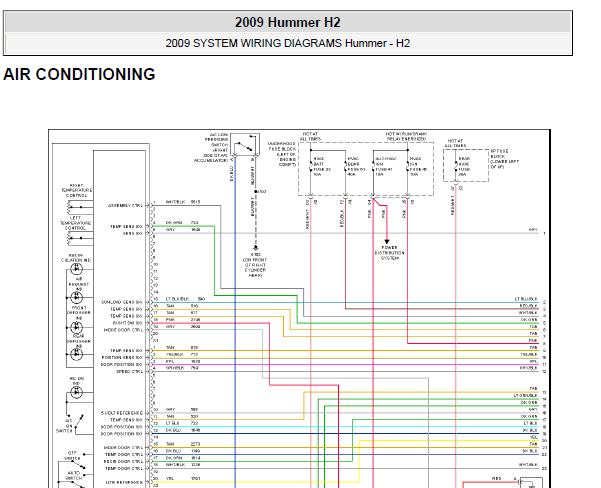Click the power distribution arrowhead
The image size is (601, 488).
click(387, 242)
